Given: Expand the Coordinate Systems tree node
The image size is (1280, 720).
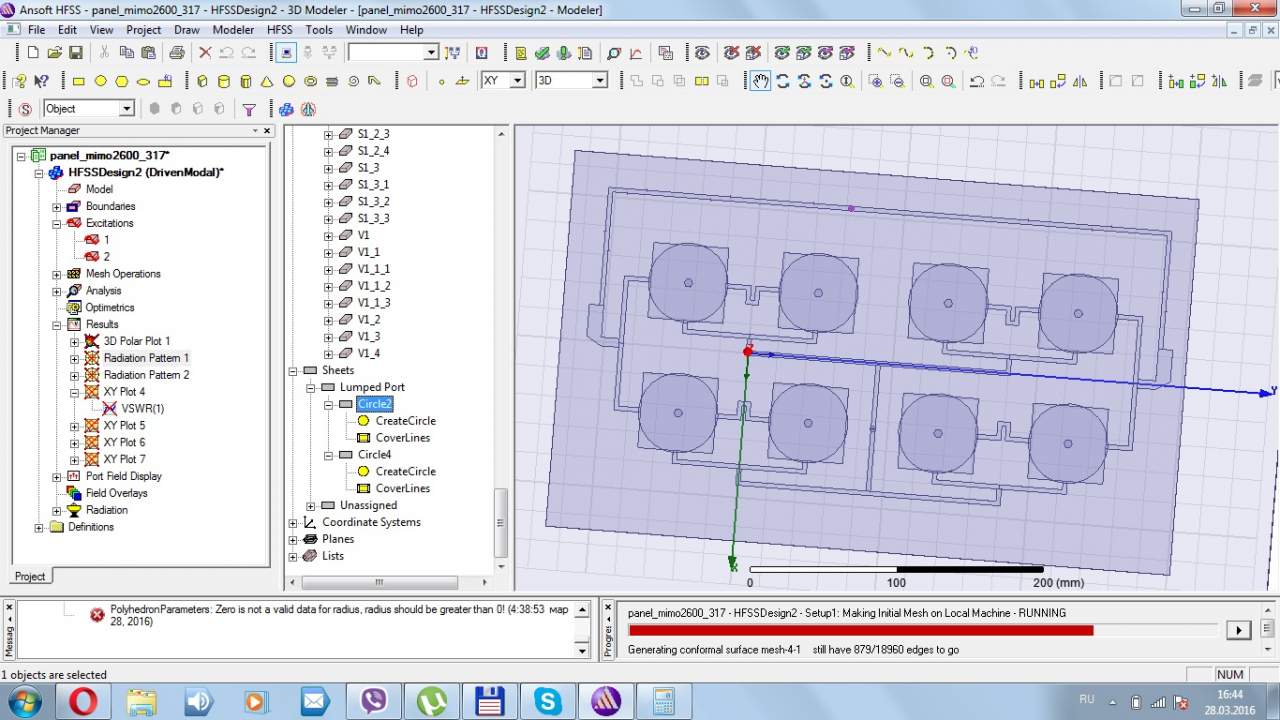Looking at the screenshot, I should pyautogui.click(x=293, y=522).
